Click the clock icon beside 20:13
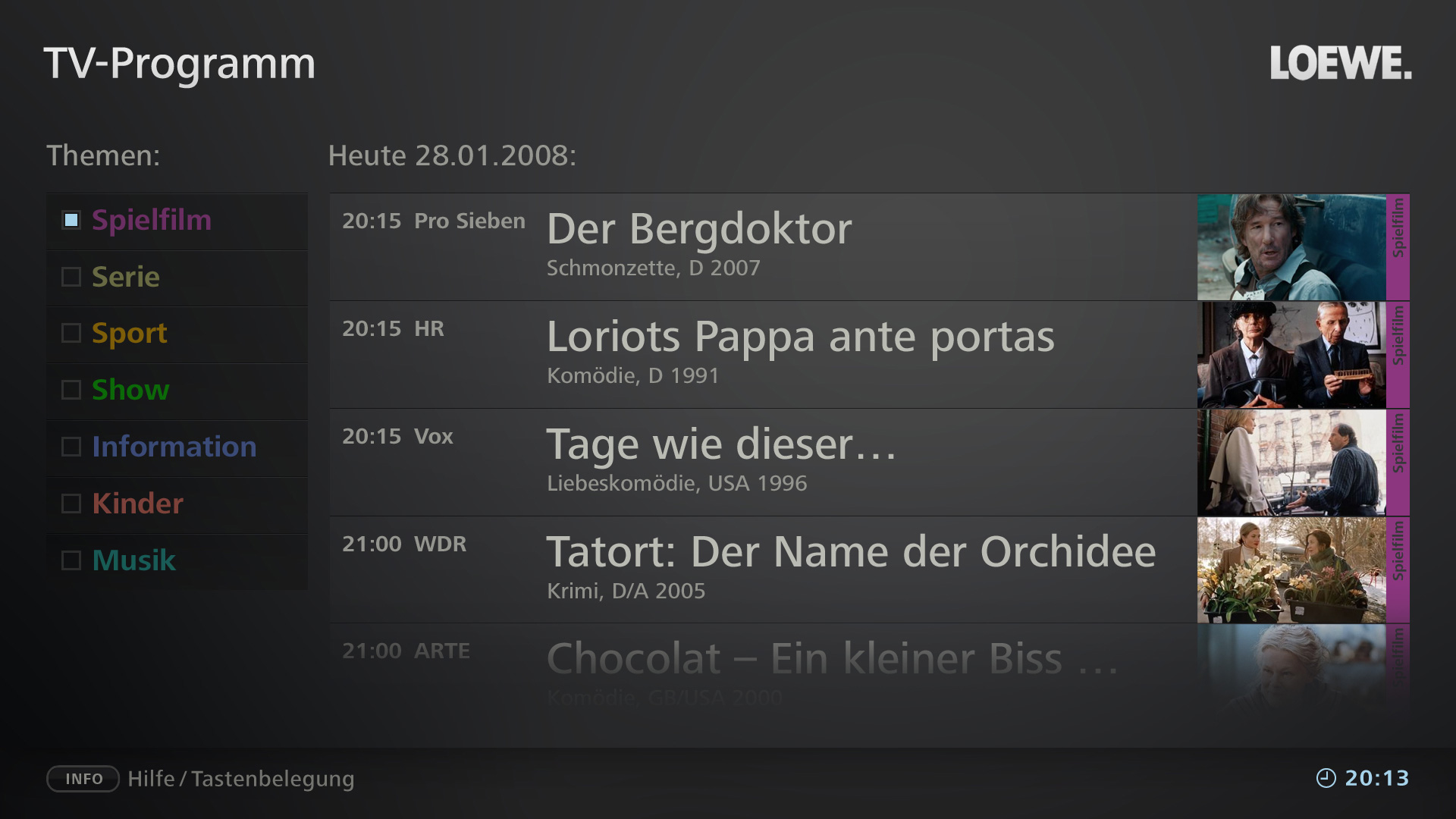 pos(1326,778)
